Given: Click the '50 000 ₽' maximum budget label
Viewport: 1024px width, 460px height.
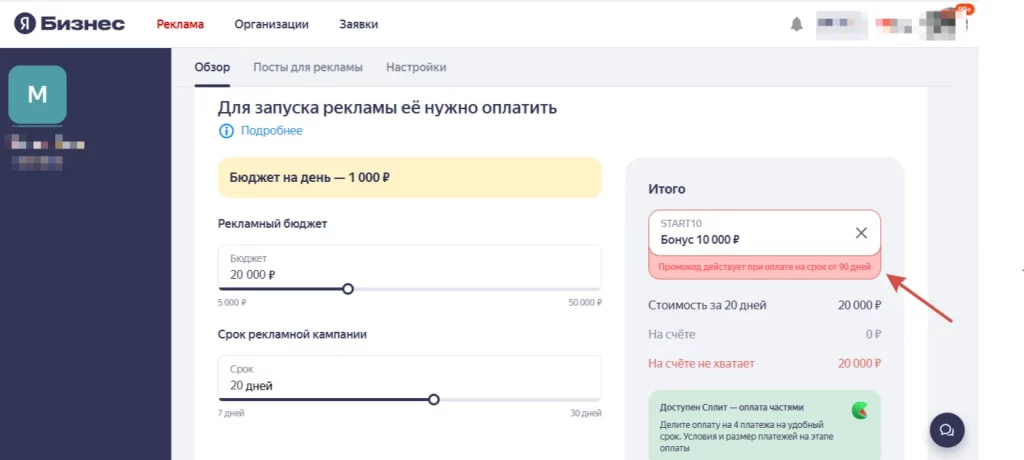Looking at the screenshot, I should (584, 303).
